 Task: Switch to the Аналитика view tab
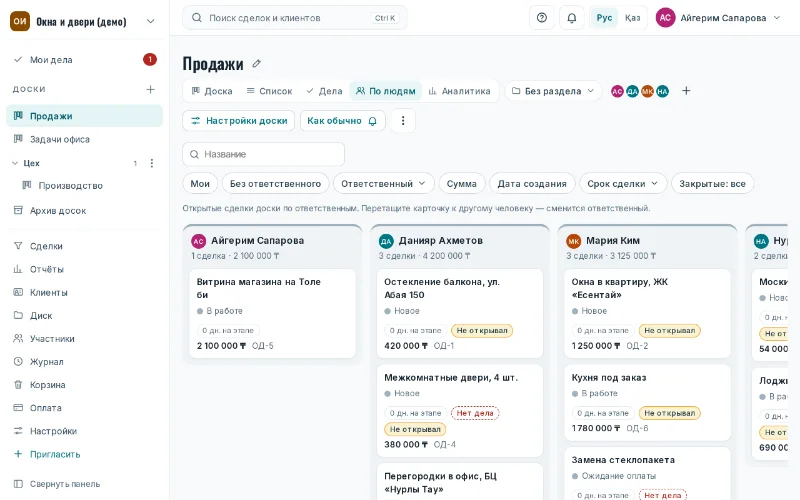[x=459, y=91]
